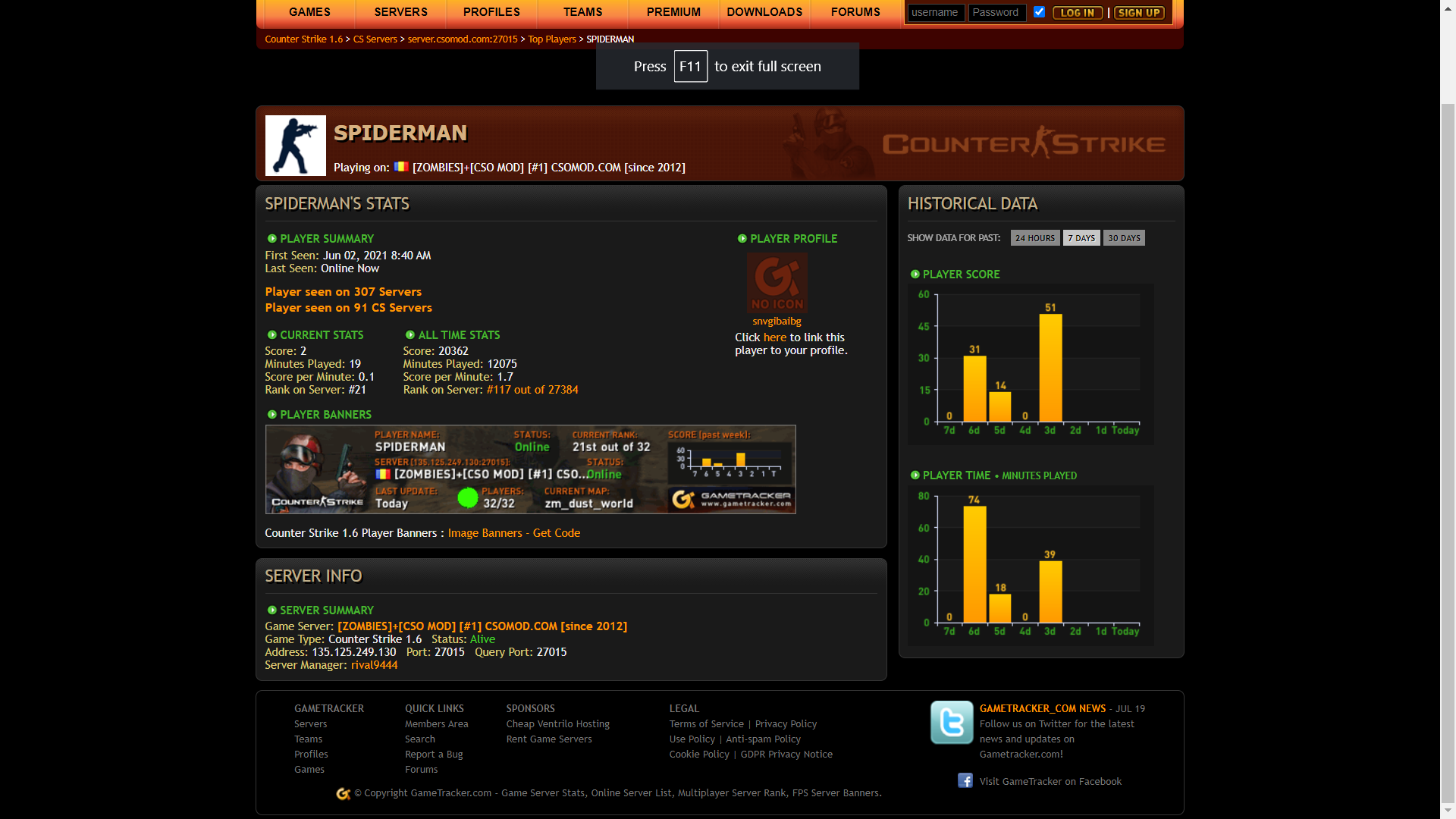
Task: Open the Profiles navigation menu
Action: 491,12
